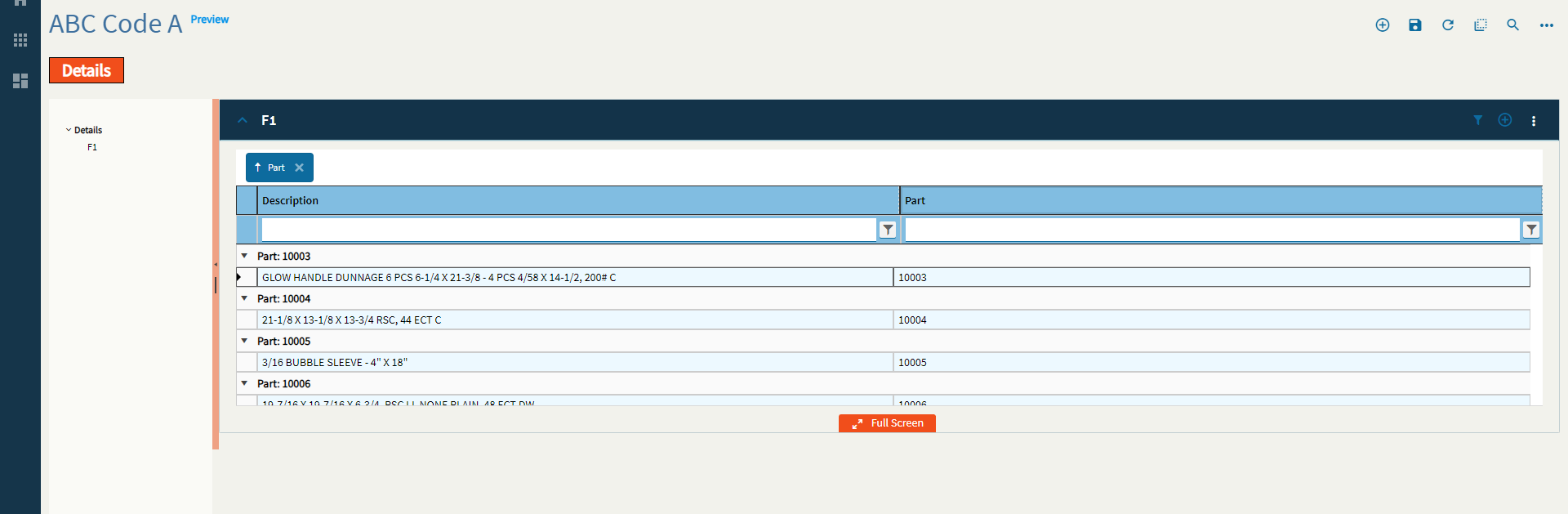Click the Part value cell 10004
This screenshot has height=514, width=1568.
pos(1212,320)
